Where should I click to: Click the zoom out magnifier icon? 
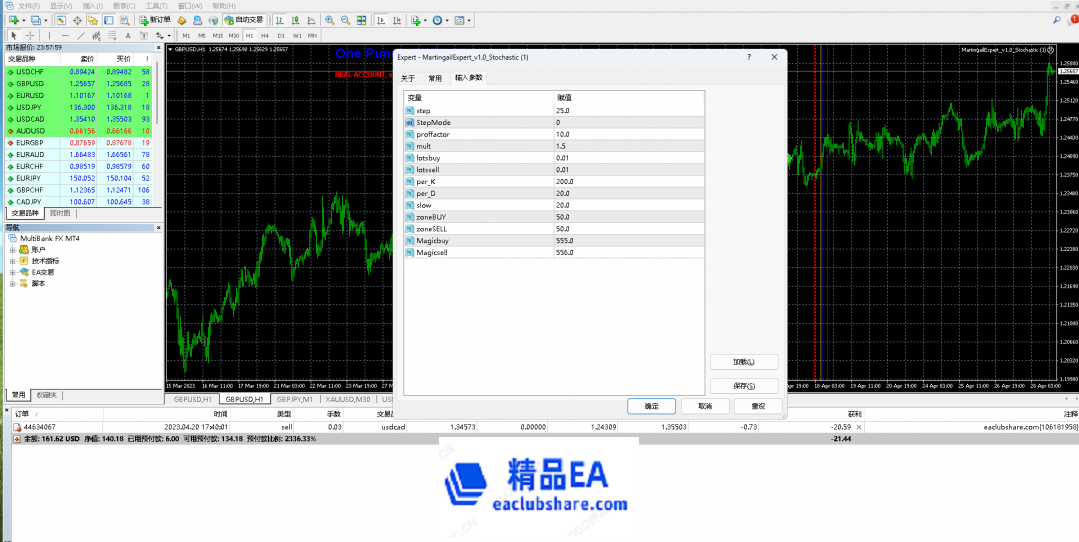[x=345, y=20]
